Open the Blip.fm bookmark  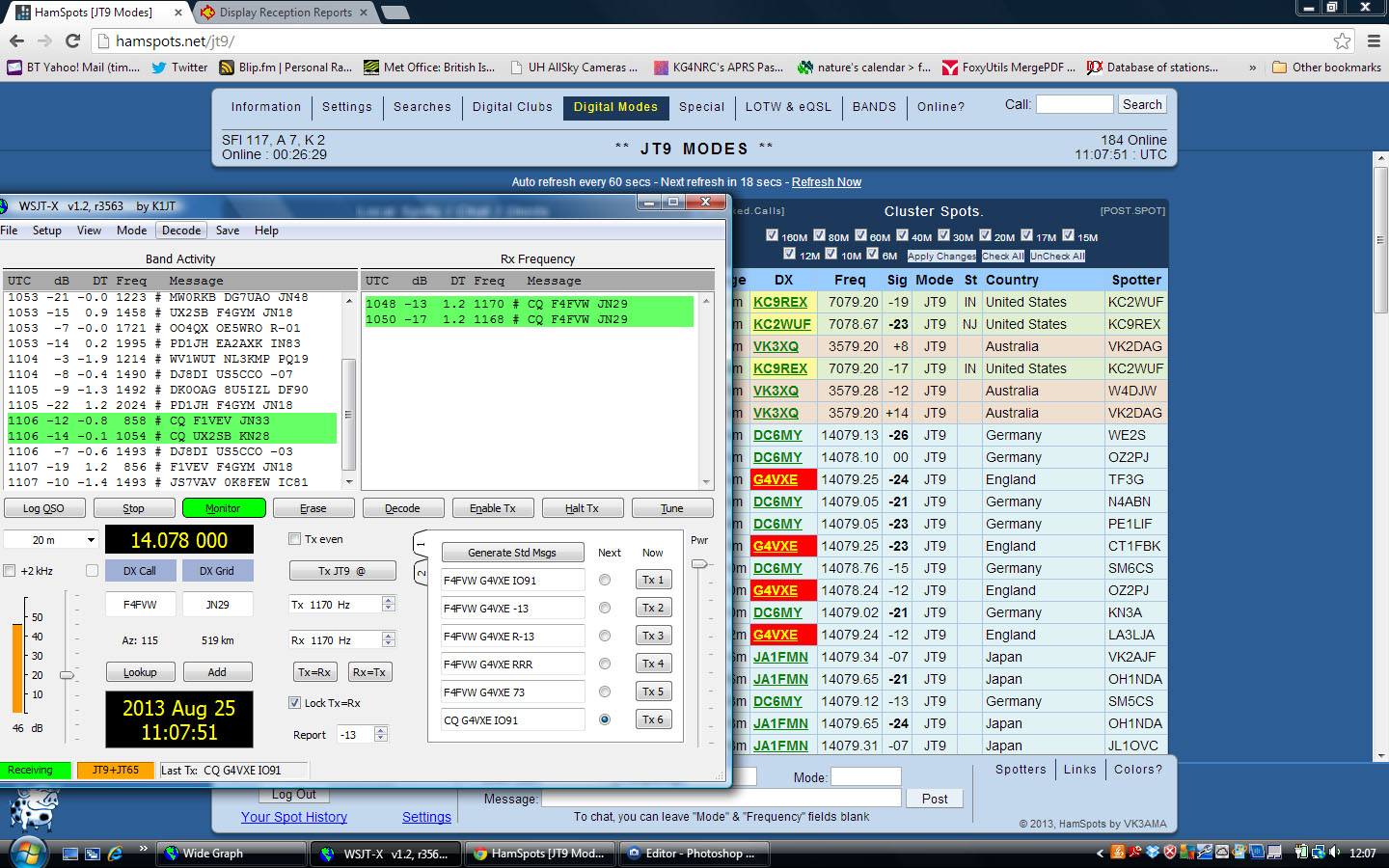coord(286,68)
